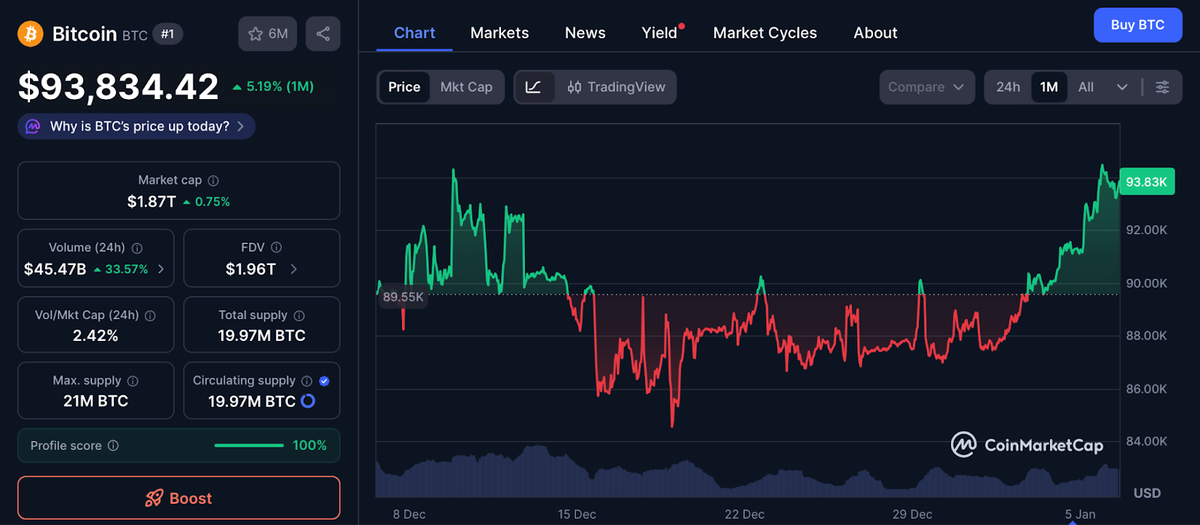Click the verified badge beside Circulating supply
Screen dimensions: 1200x525
[x=324, y=381]
